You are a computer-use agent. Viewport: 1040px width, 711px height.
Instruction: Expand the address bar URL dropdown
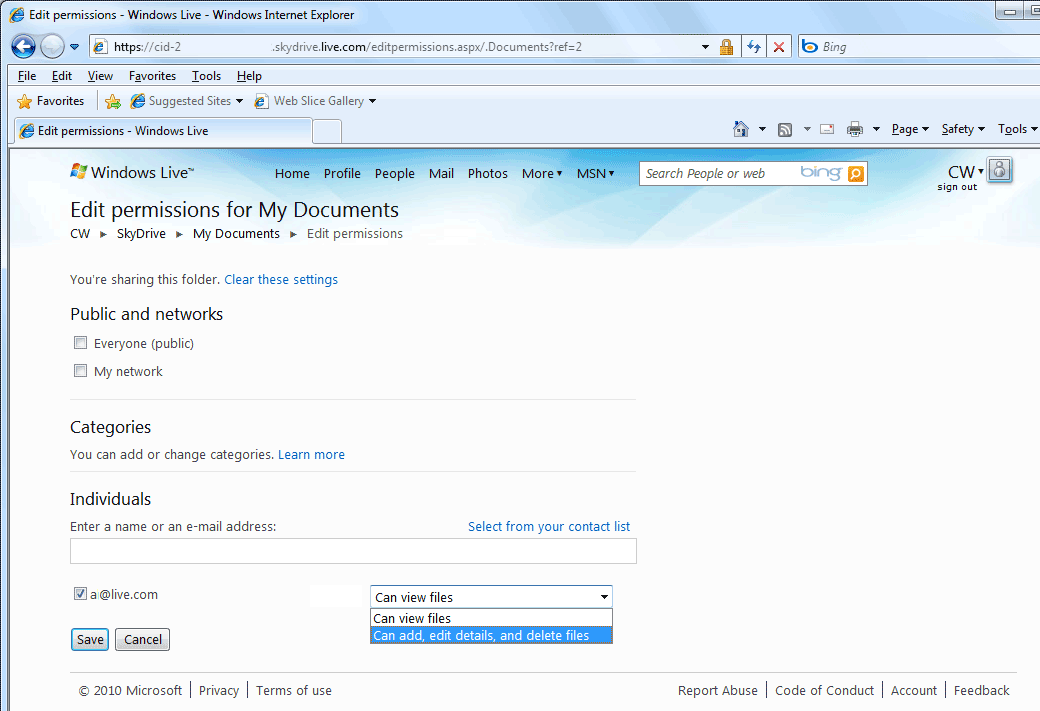point(705,47)
